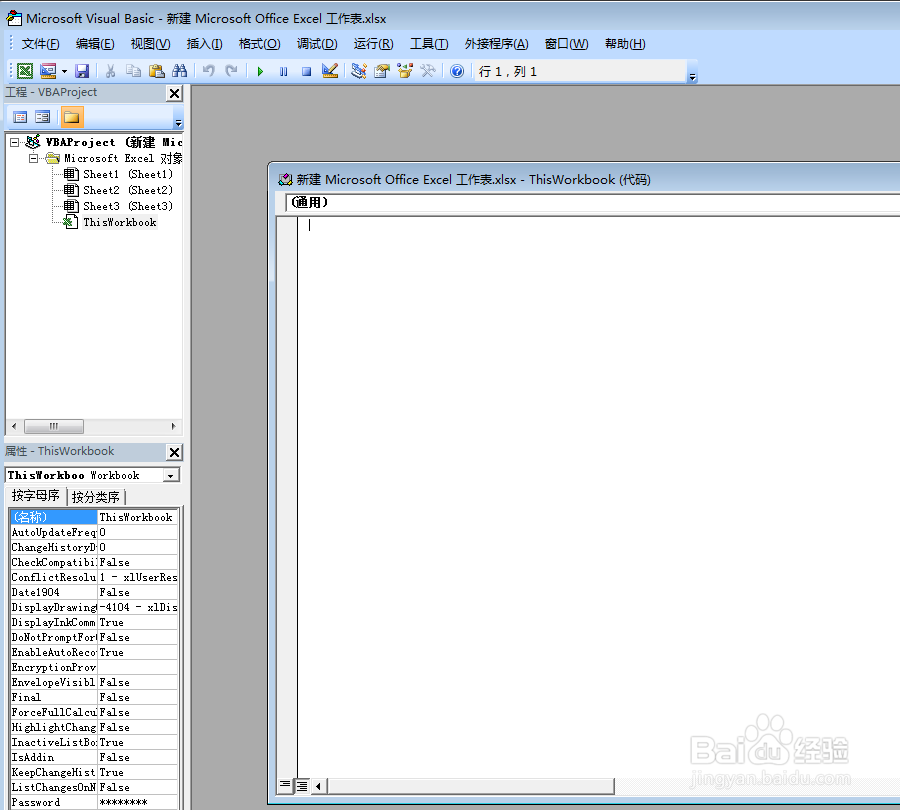Click the project tree horizontal scroll thumb
900x810 pixels.
tap(54, 427)
